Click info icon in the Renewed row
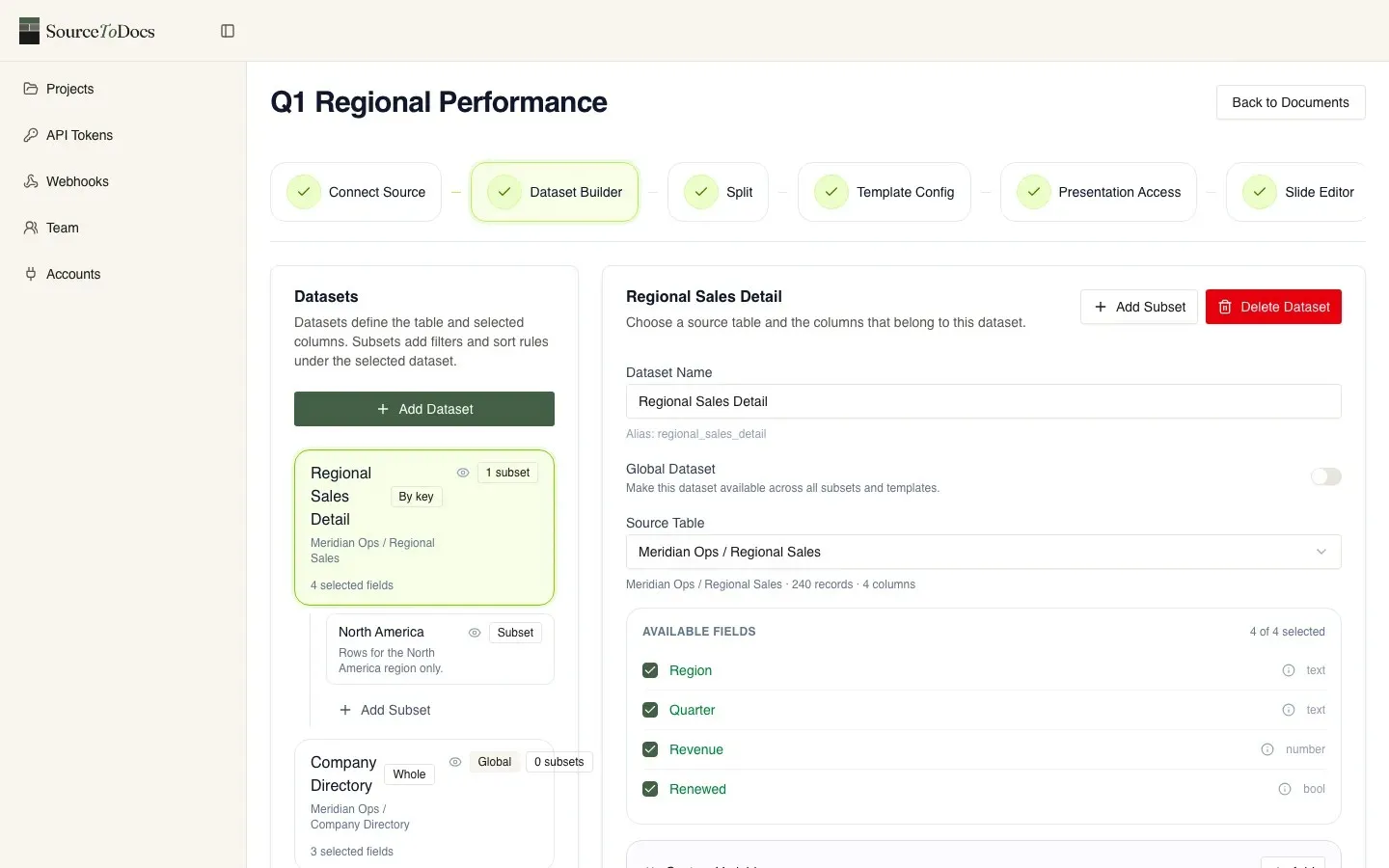The height and width of the screenshot is (868, 1389). tap(1285, 789)
